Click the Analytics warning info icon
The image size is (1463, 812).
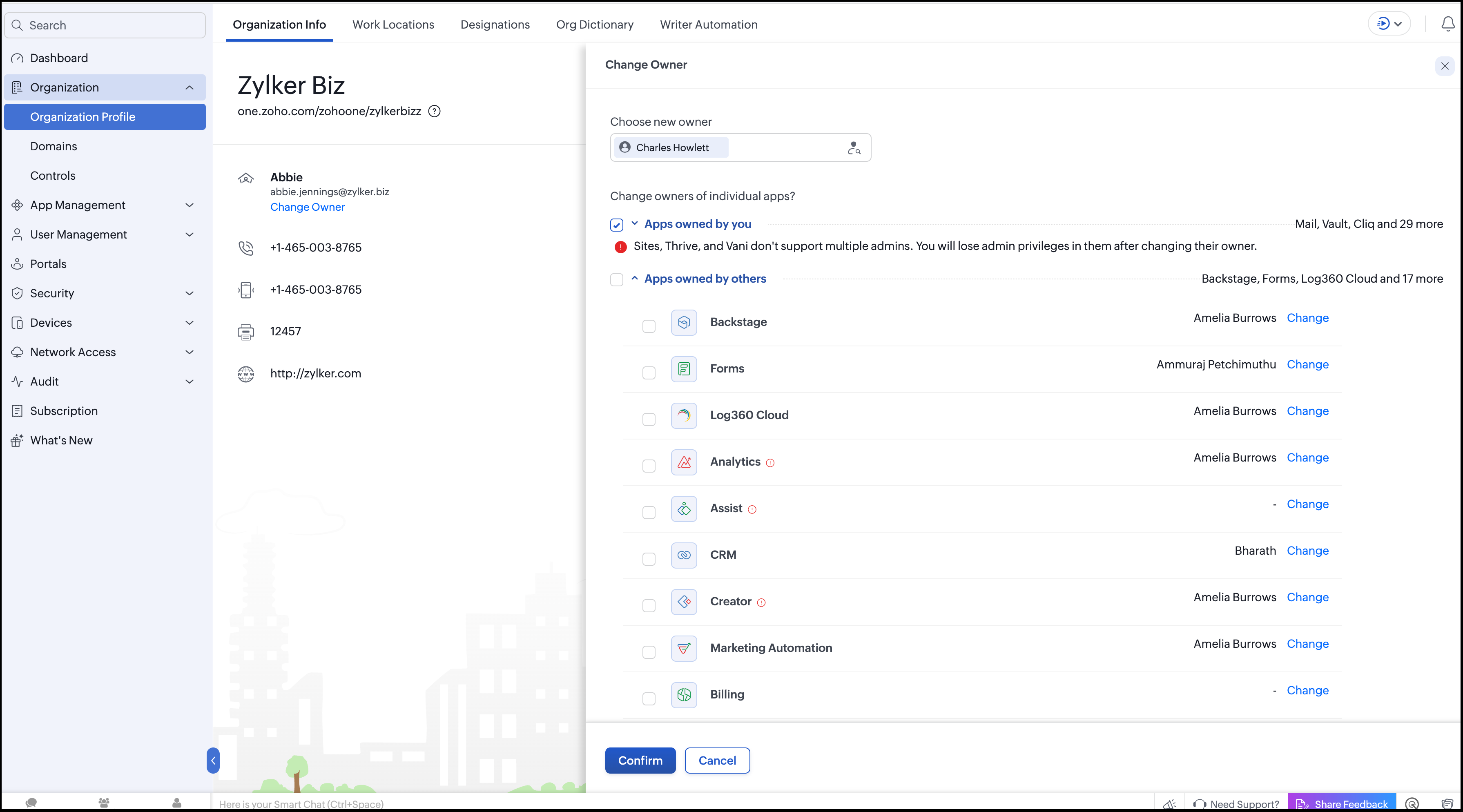point(770,463)
